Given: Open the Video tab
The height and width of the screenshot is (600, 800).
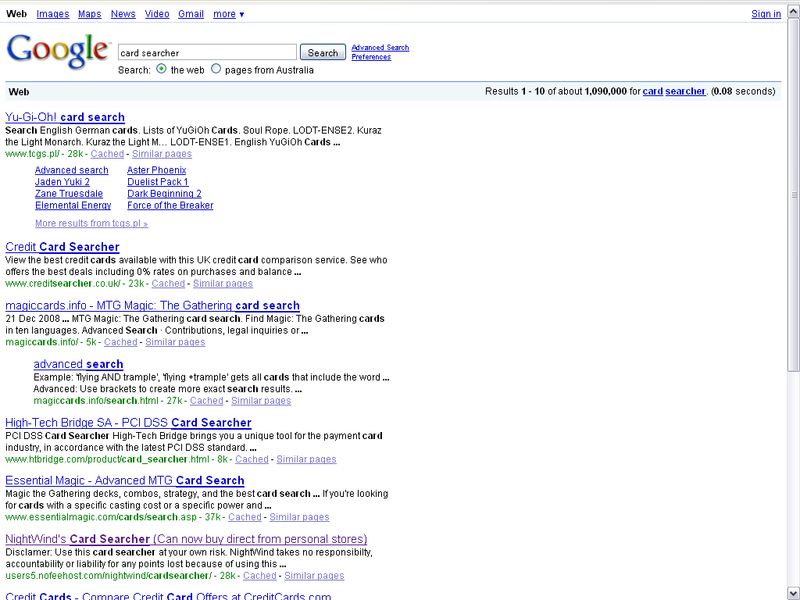Looking at the screenshot, I should 157,14.
